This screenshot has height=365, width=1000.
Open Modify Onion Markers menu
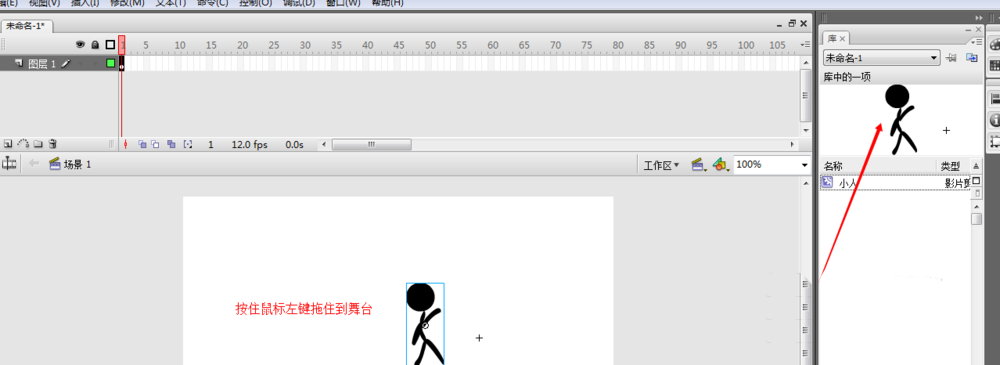tap(188, 145)
